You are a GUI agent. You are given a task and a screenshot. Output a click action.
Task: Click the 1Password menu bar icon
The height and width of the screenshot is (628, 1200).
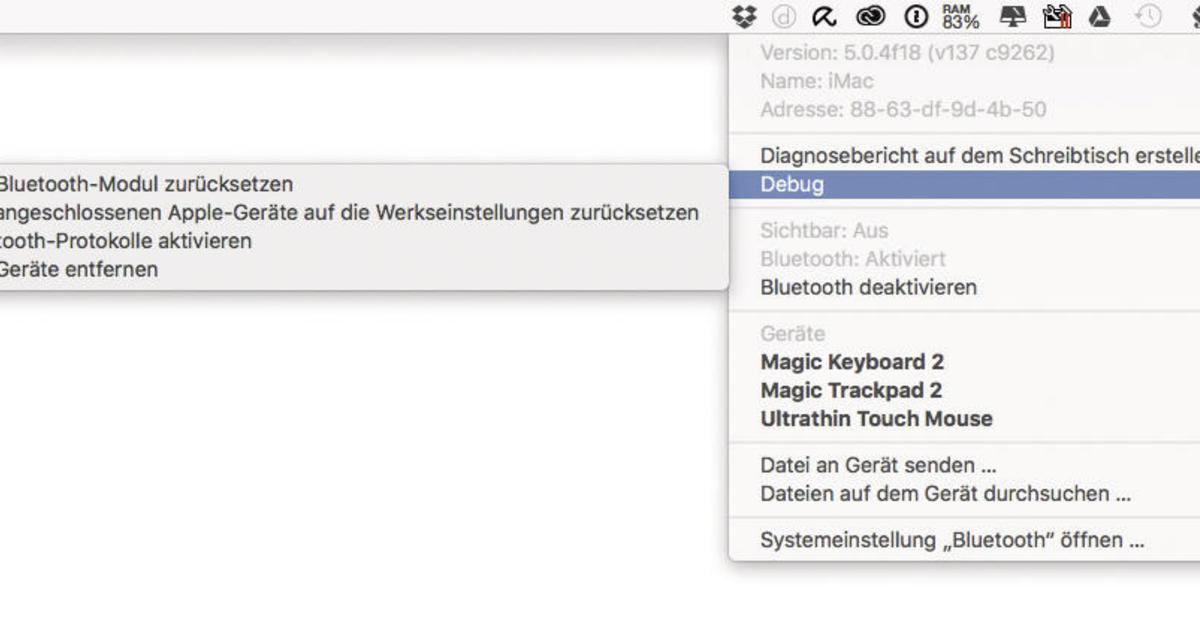click(x=916, y=16)
